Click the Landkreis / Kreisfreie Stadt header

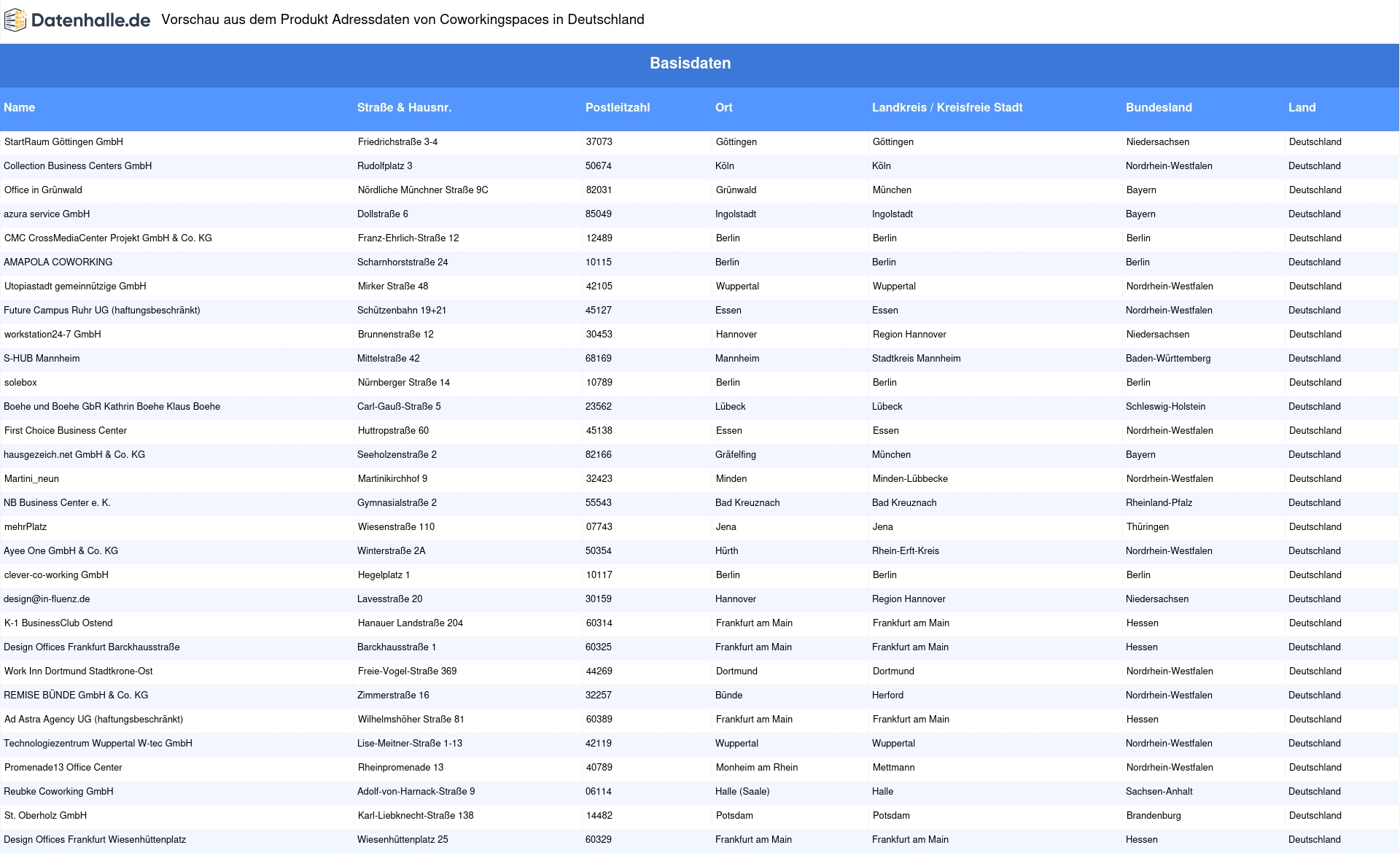click(x=947, y=108)
